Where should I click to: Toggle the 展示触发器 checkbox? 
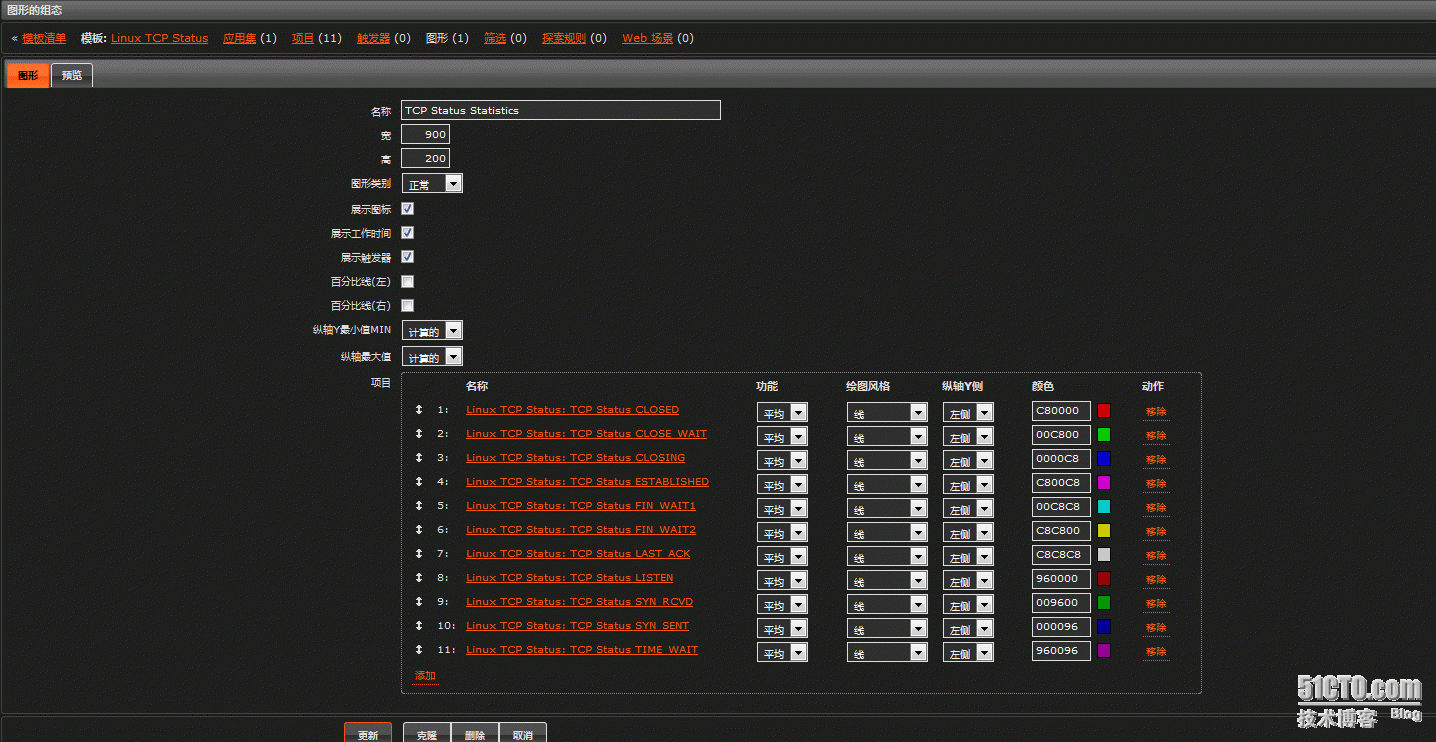[x=408, y=257]
